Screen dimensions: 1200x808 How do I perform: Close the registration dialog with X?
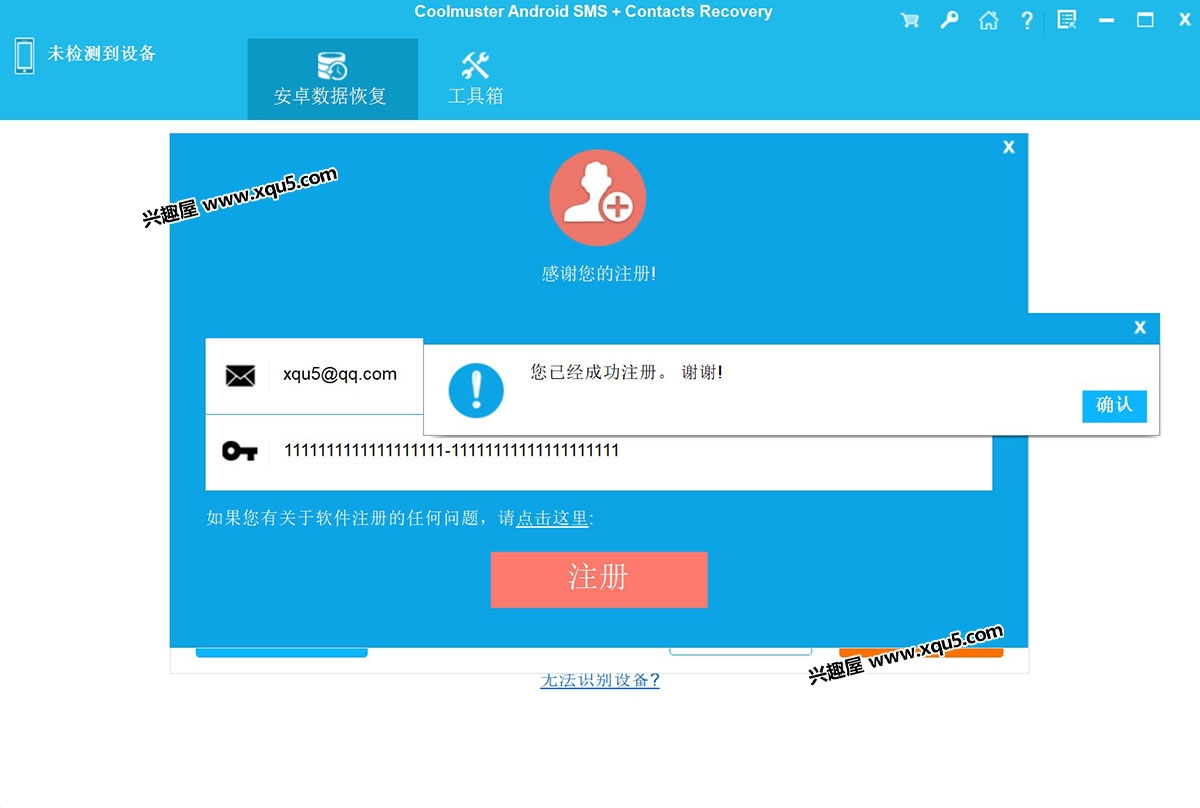coord(1008,147)
